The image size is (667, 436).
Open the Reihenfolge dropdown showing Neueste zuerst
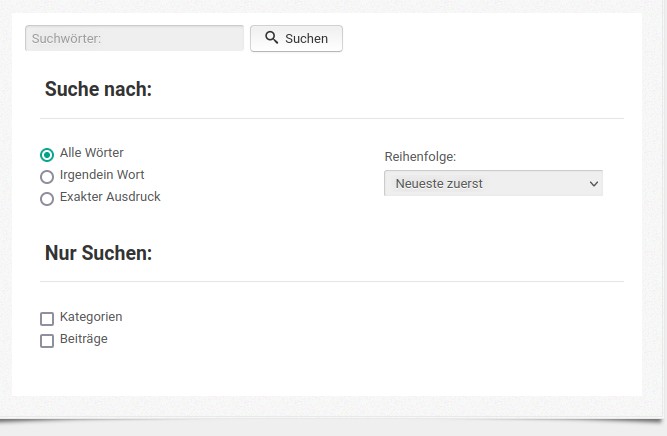pyautogui.click(x=493, y=183)
